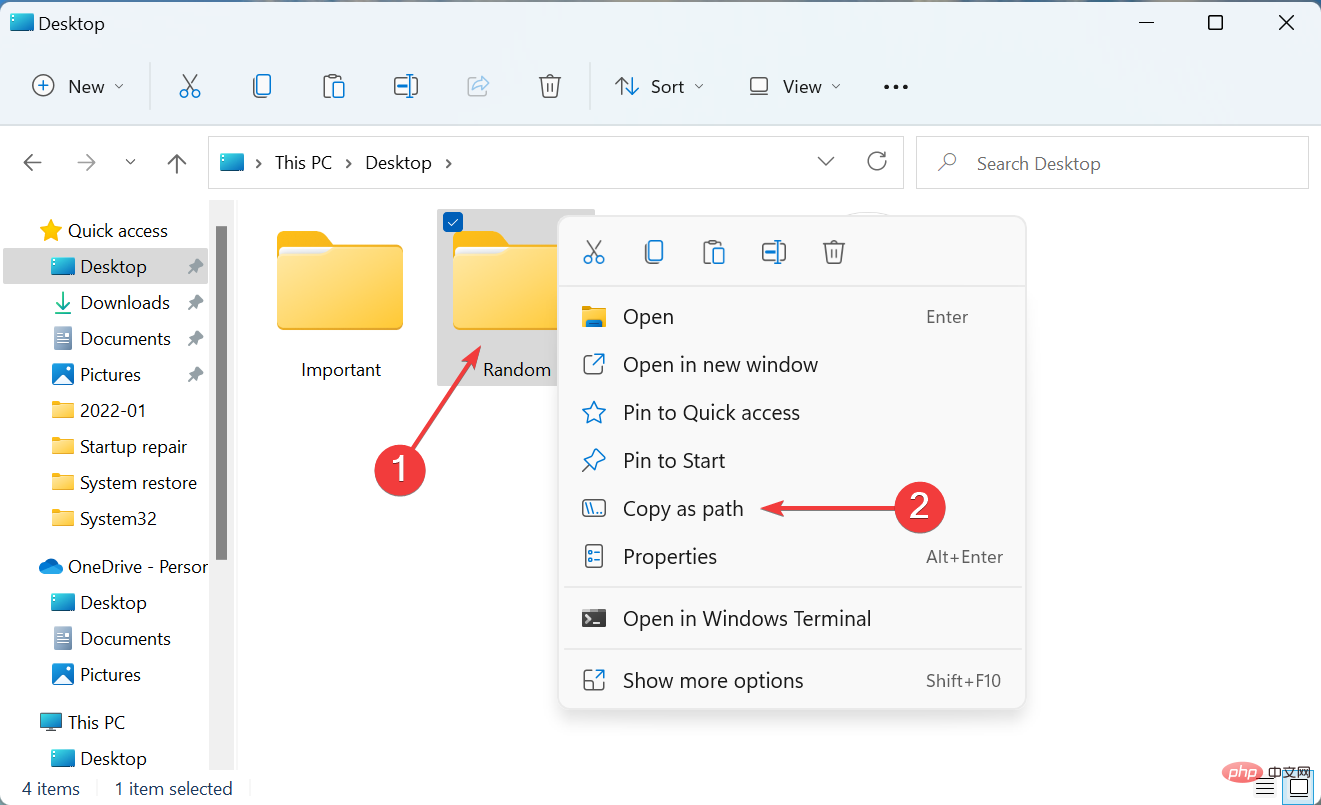
Task: Open the Important folder icon
Action: click(x=340, y=281)
